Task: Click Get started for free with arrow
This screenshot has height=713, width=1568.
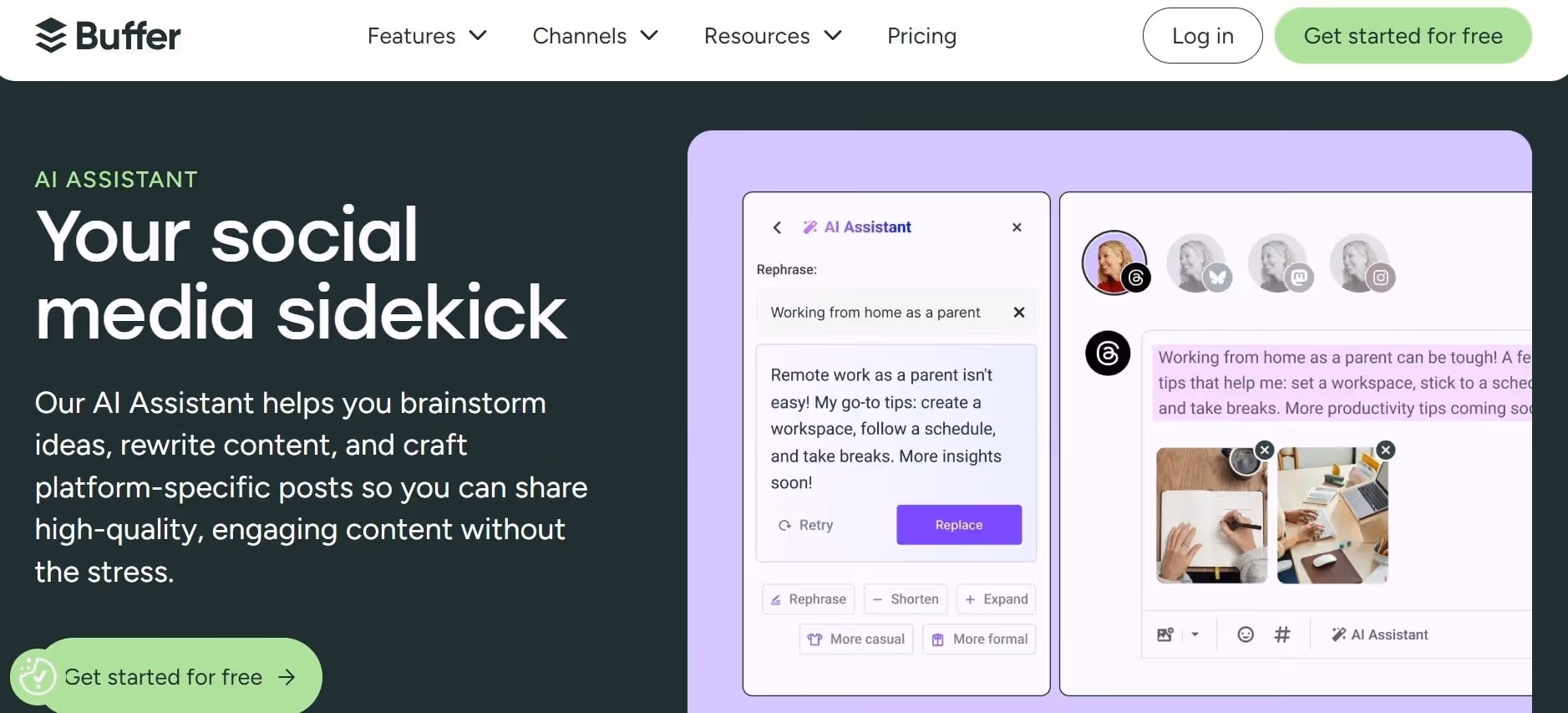Action: point(180,676)
